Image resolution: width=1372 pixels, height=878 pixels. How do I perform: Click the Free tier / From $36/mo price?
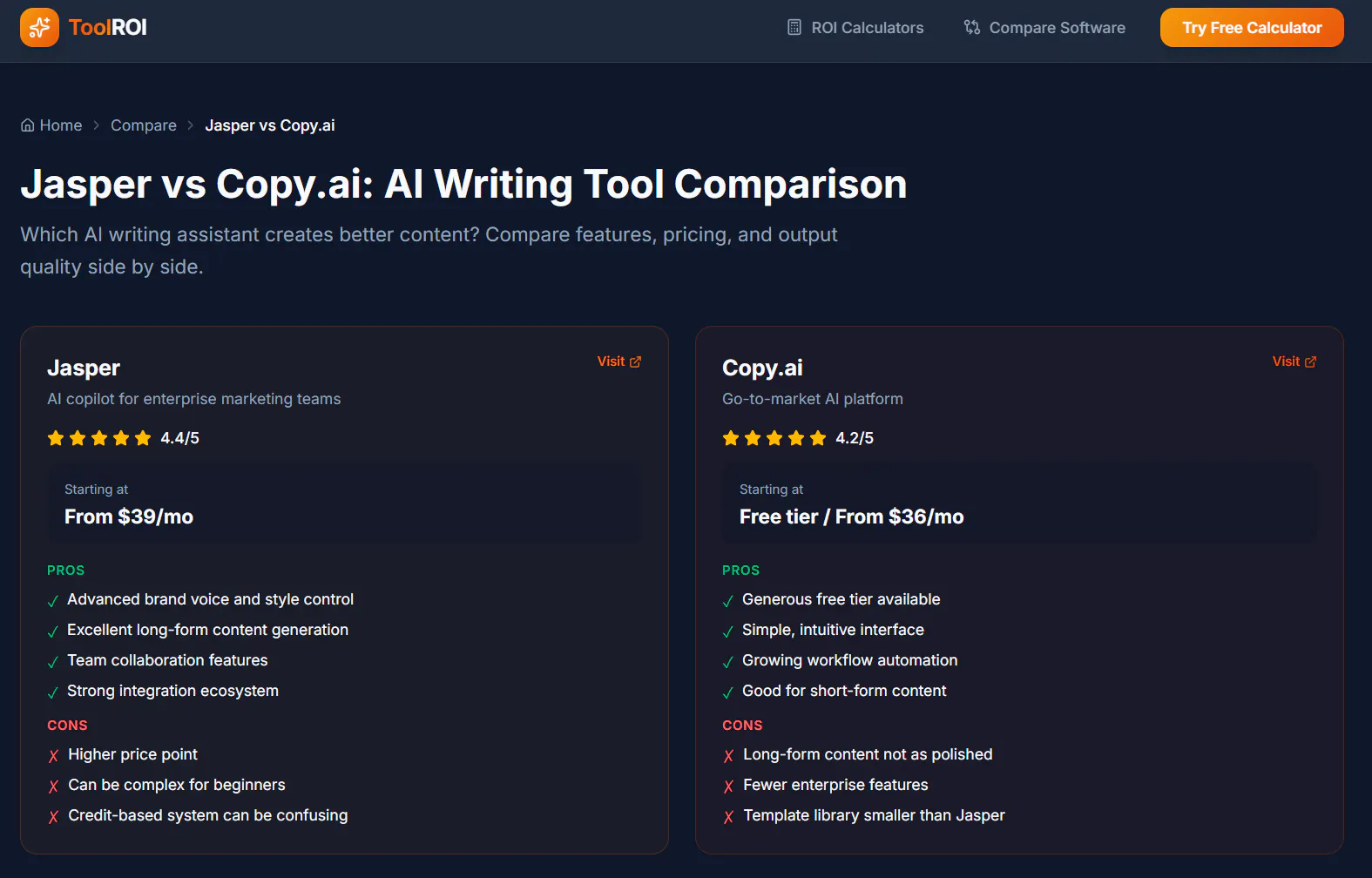click(x=852, y=517)
